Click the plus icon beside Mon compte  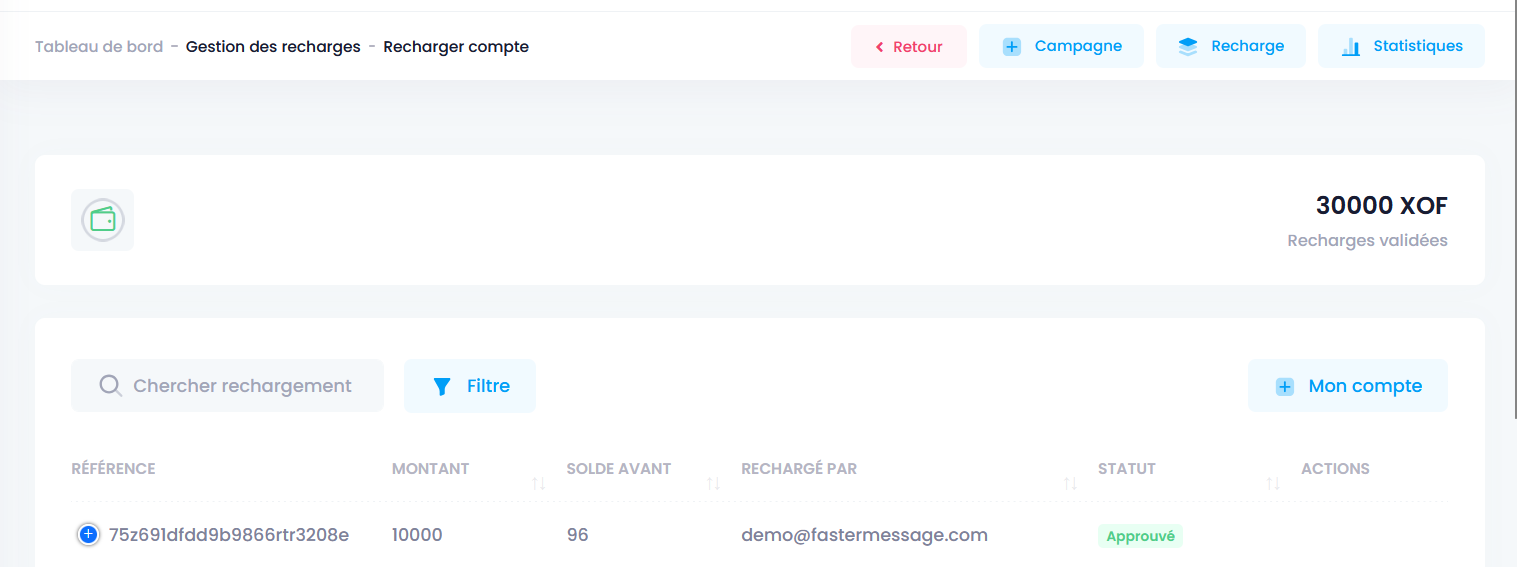click(1285, 387)
